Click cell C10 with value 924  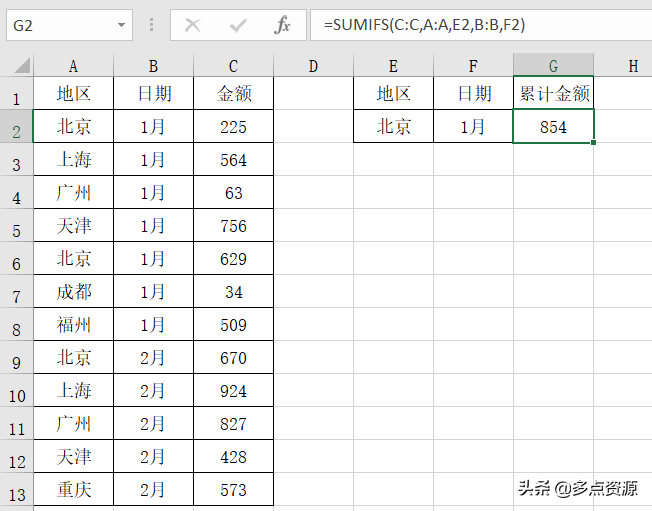click(x=233, y=390)
